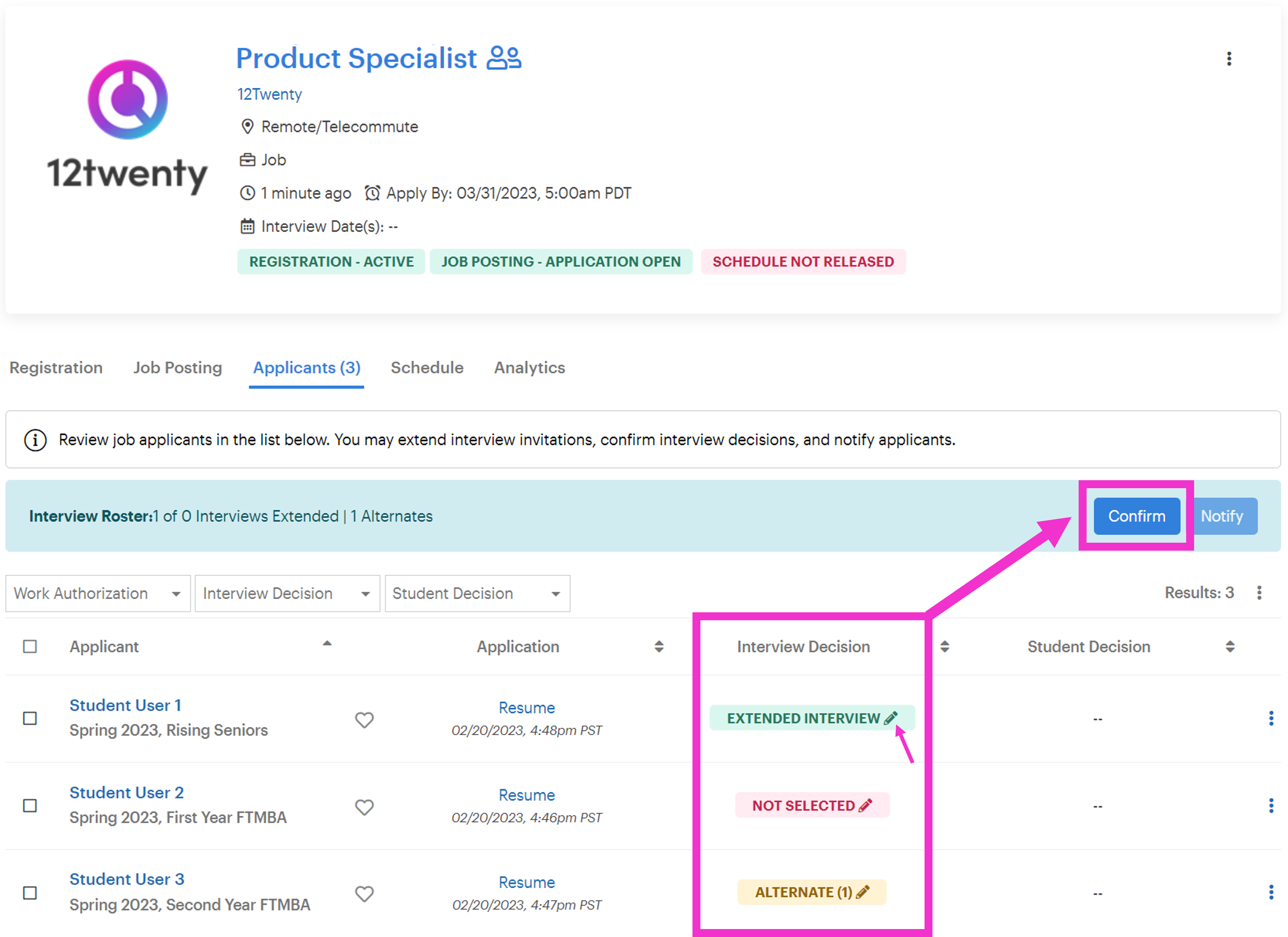Click the clock icon beside 1 minute ago
The width and height of the screenshot is (1288, 937).
[x=247, y=193]
